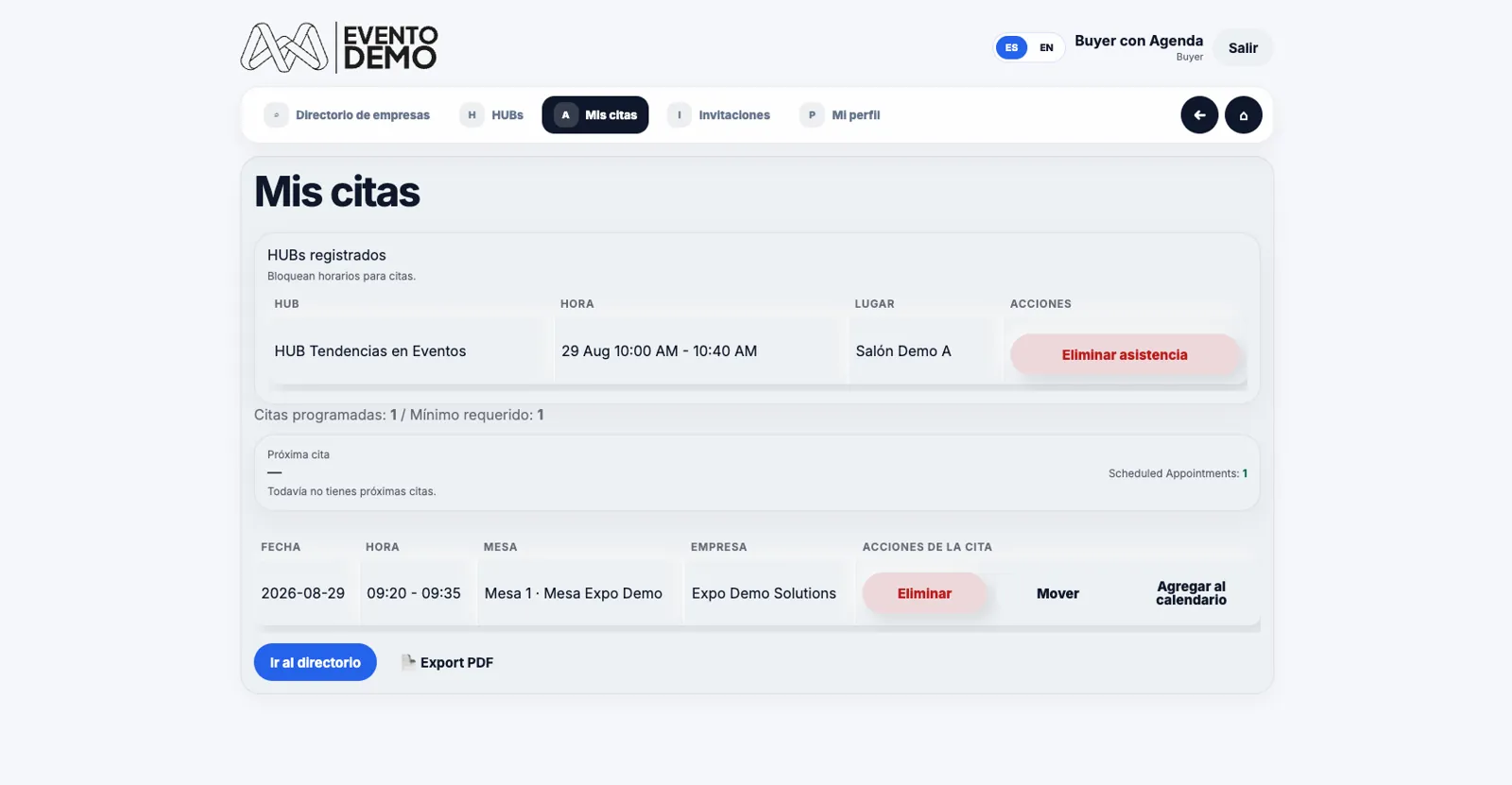Open the Directorio de empresas tab
1512x785 pixels.
point(347,115)
